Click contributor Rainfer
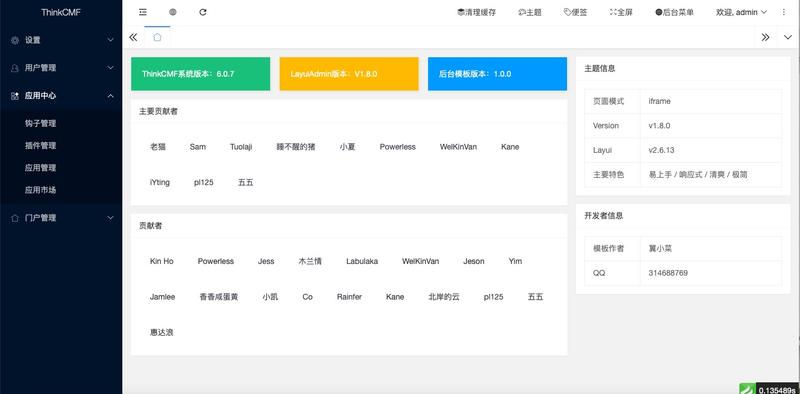Screen dimensions: 800x394 (349, 297)
